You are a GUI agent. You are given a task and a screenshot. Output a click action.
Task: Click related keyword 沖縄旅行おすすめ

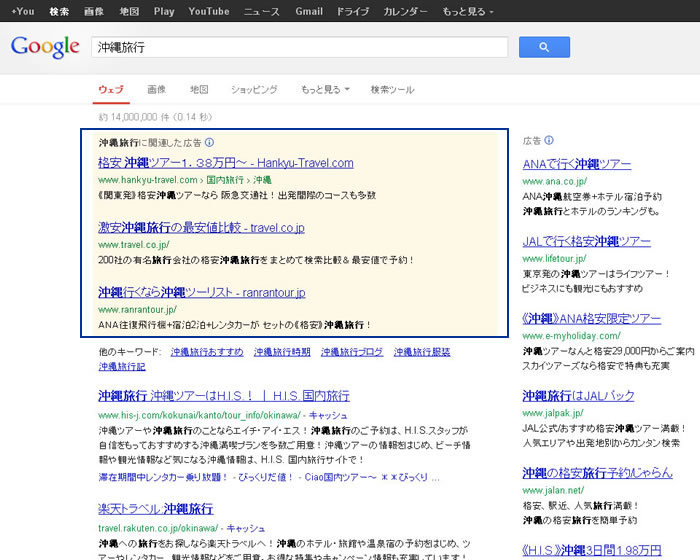(x=207, y=352)
